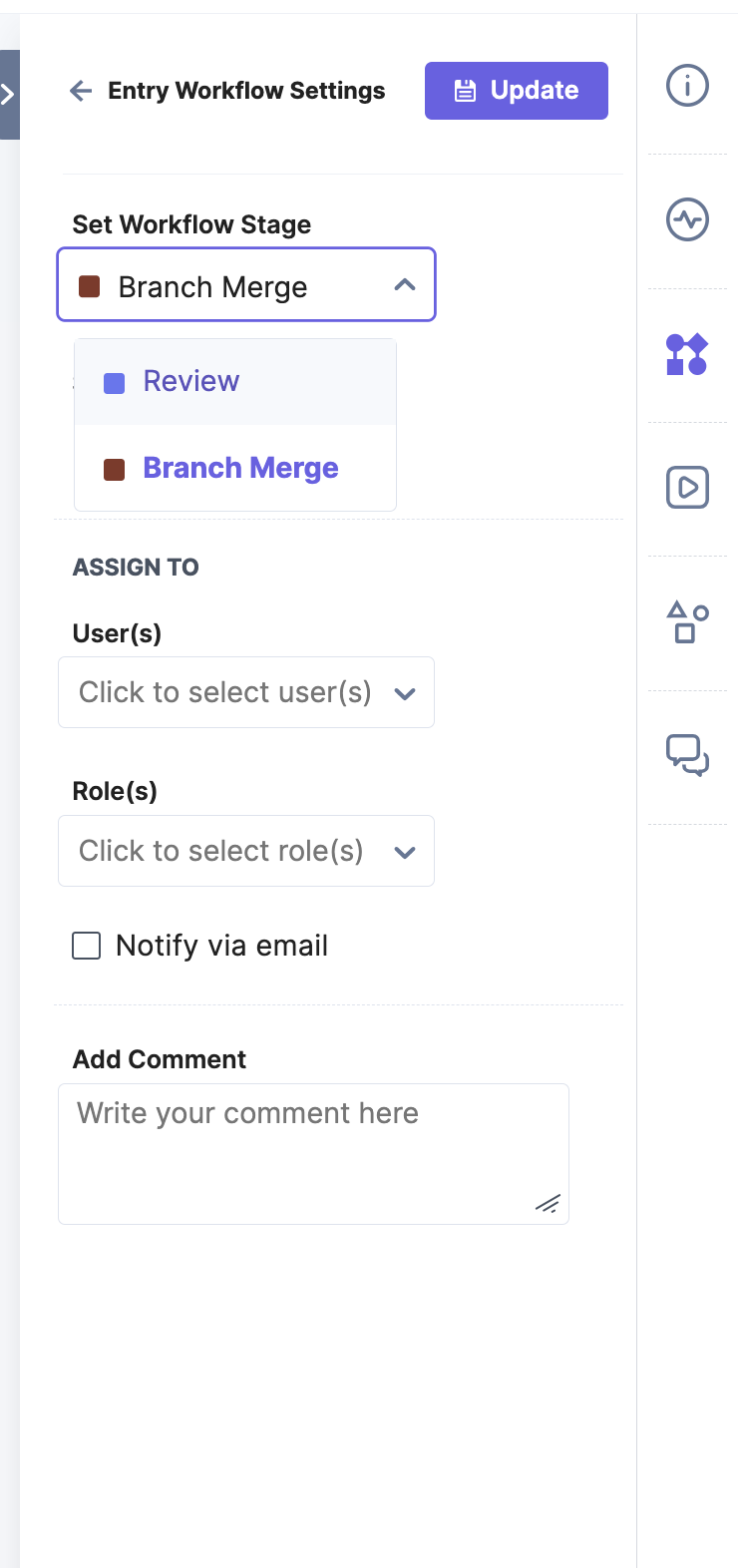Click the blue Review color square

(x=115, y=383)
